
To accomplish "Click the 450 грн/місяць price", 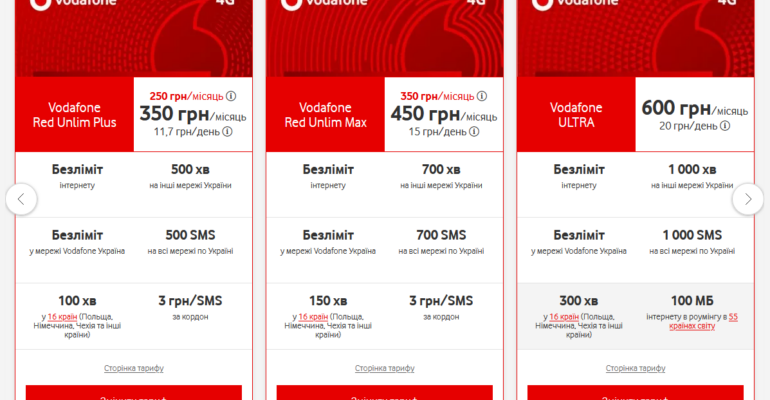I will click(x=444, y=114).
